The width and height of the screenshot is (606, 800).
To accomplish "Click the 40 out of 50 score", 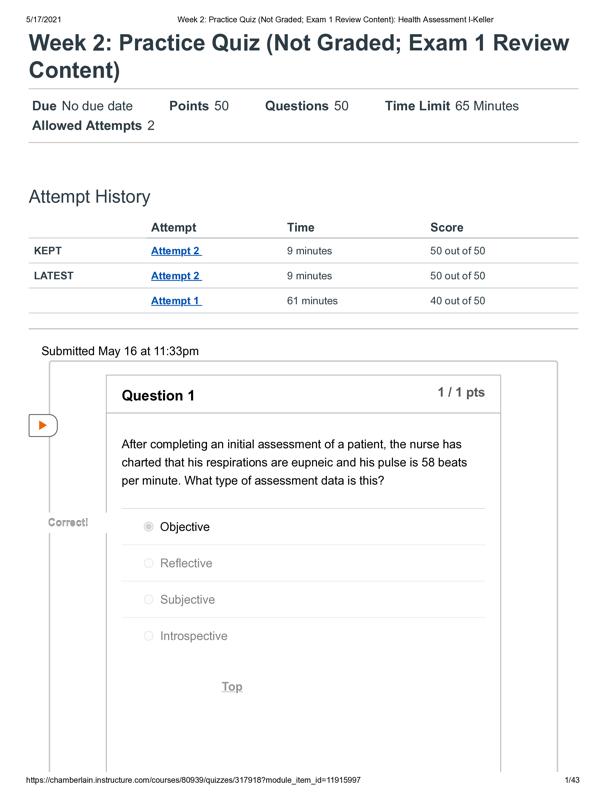I will coord(457,301).
